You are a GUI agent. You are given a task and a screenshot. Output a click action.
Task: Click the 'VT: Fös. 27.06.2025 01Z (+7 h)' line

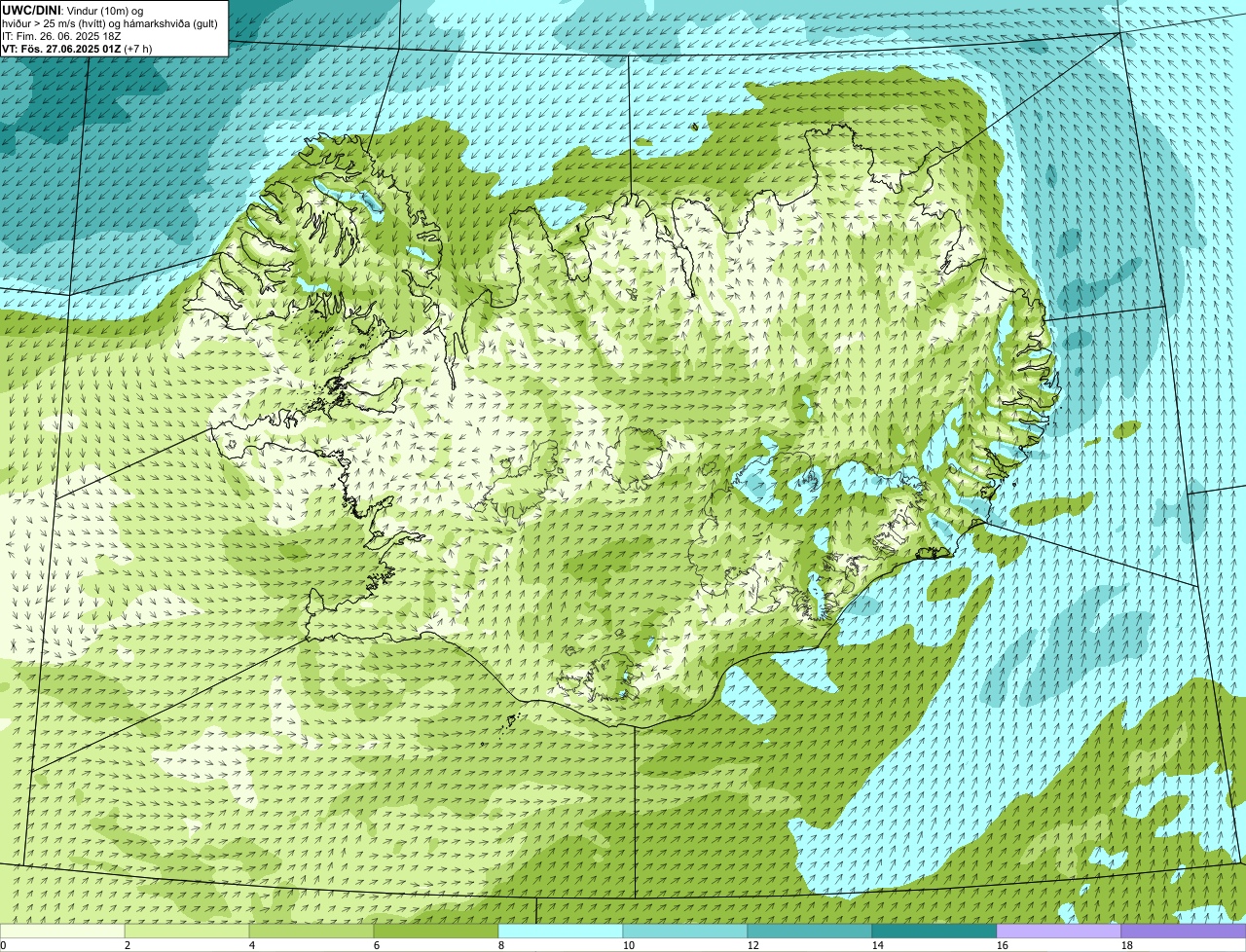tap(77, 48)
